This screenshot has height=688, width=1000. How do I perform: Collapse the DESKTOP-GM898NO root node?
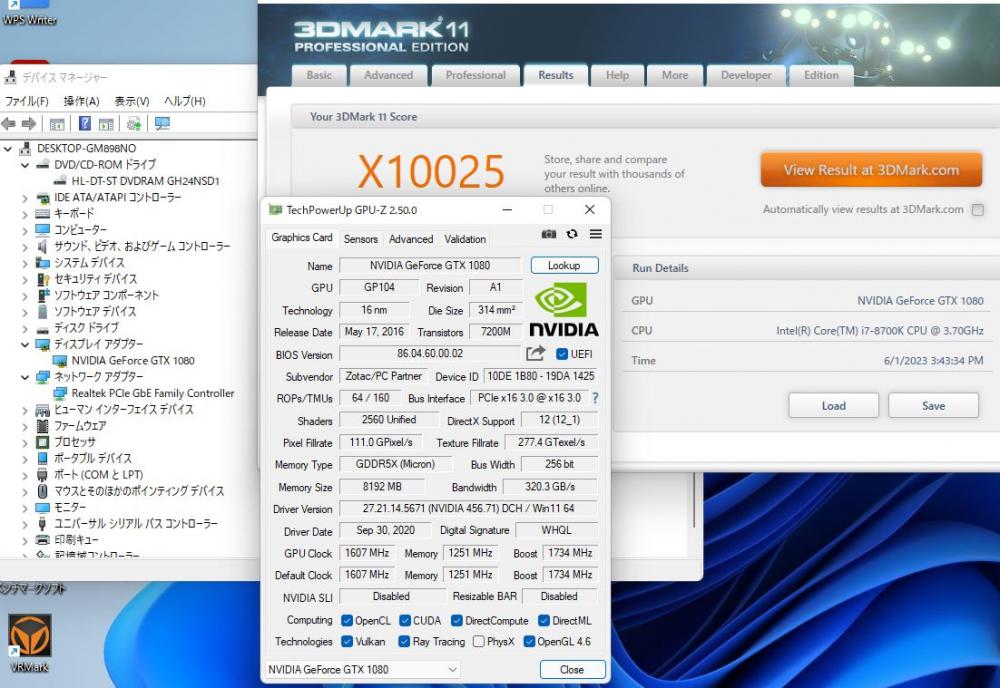pos(8,149)
